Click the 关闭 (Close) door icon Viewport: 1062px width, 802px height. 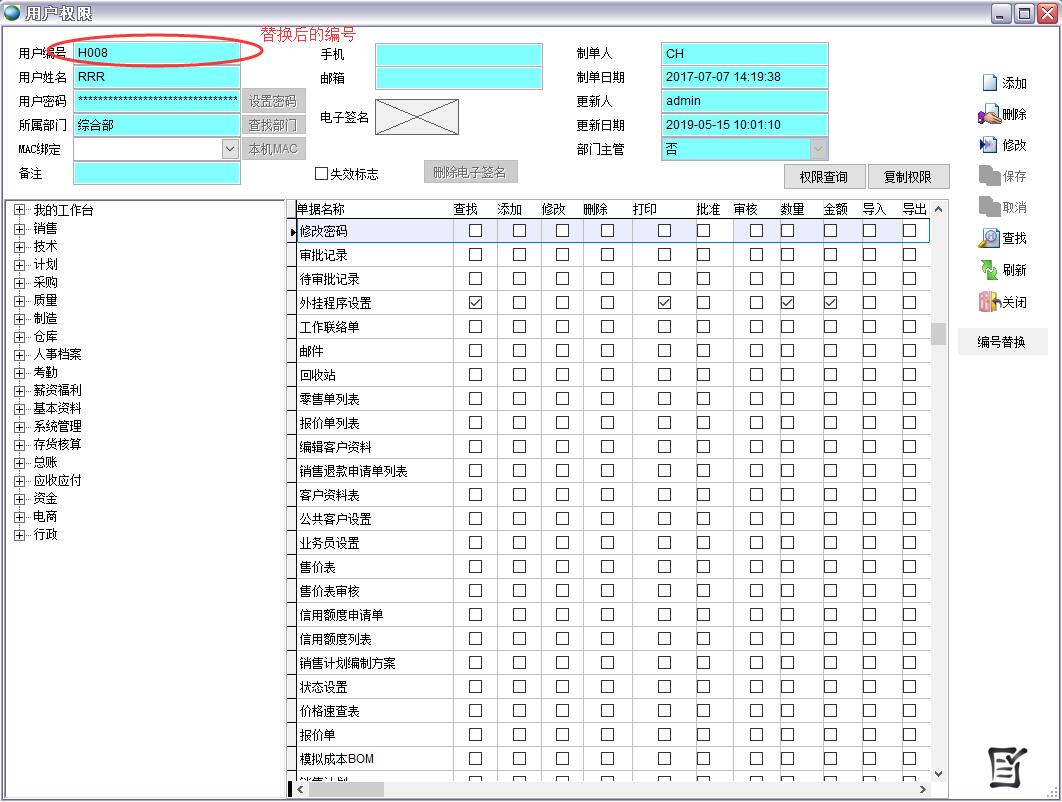point(989,302)
